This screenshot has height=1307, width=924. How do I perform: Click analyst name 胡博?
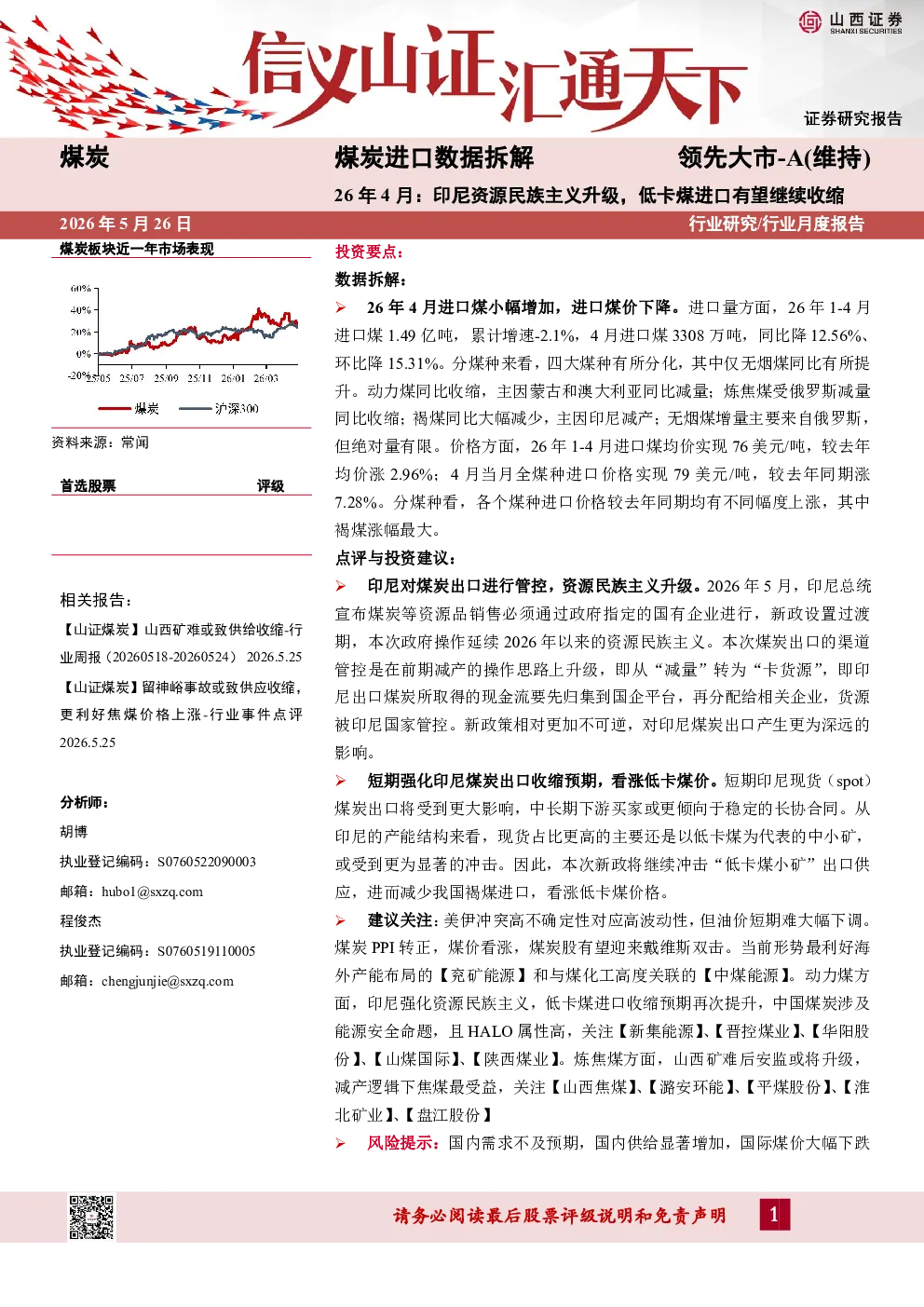pos(74,832)
